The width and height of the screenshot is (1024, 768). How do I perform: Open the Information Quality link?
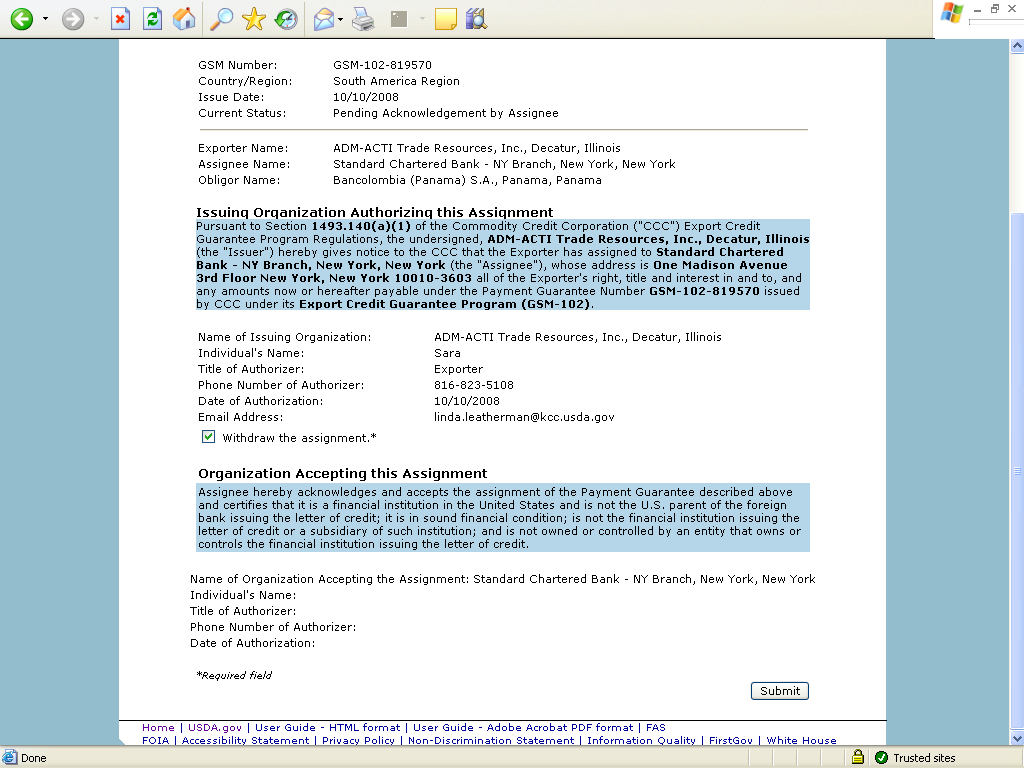[x=641, y=741]
